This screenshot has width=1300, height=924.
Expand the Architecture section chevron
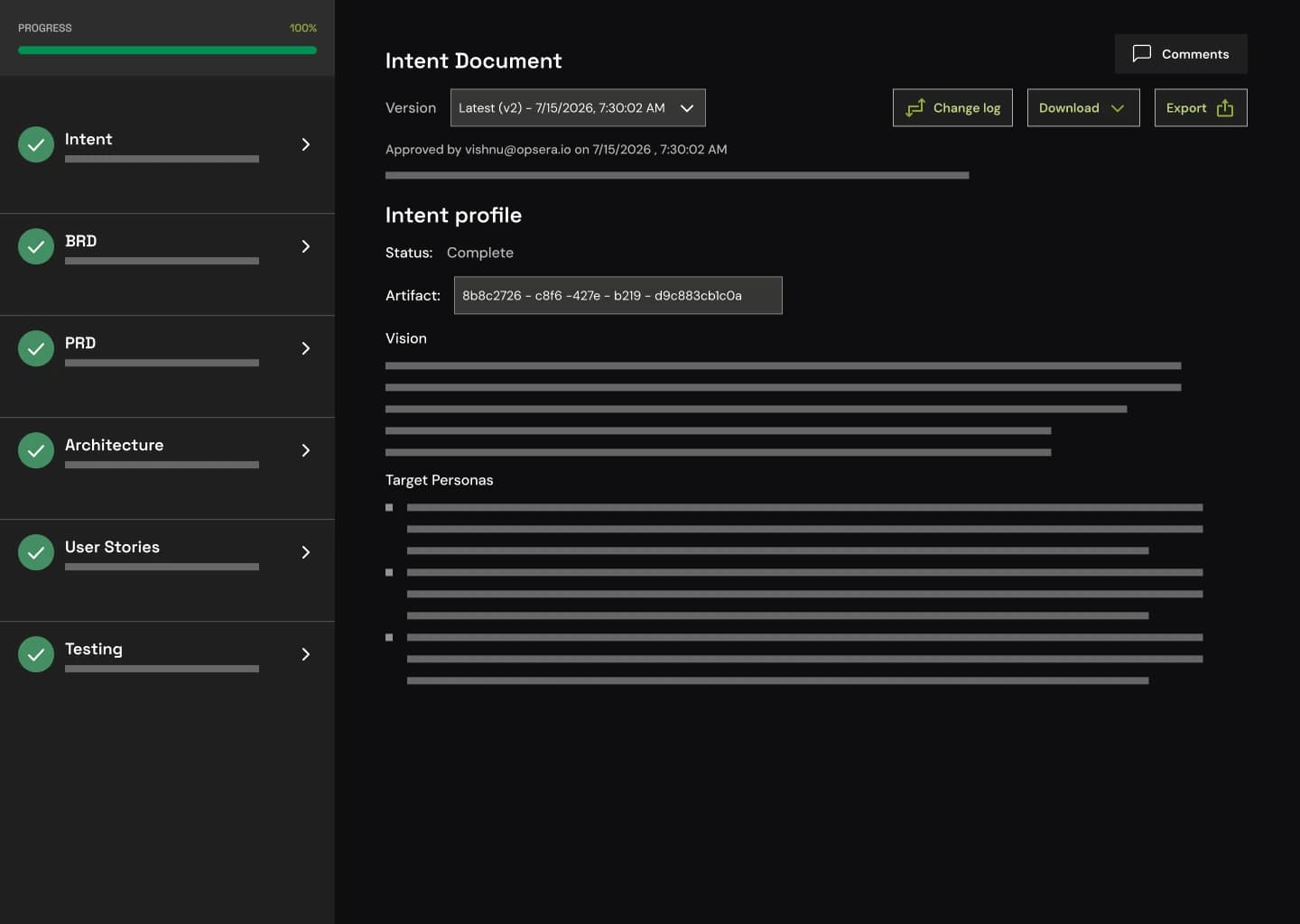click(x=306, y=450)
